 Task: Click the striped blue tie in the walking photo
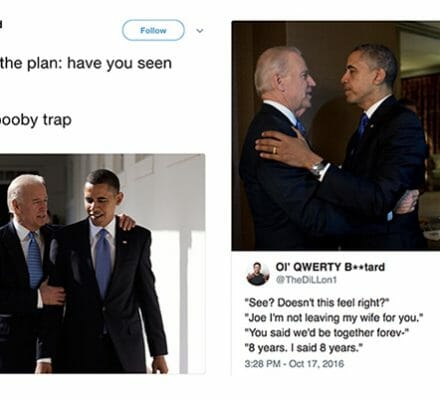click(35, 260)
